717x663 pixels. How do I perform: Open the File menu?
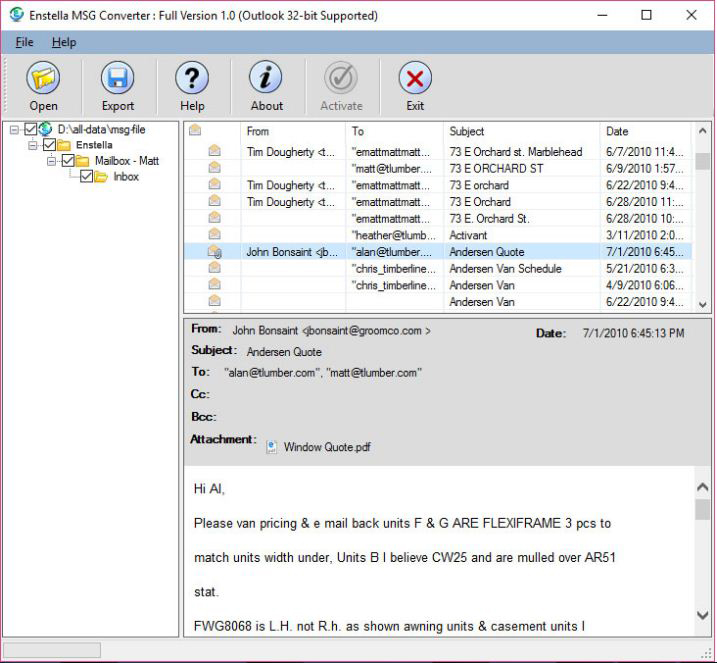click(24, 43)
